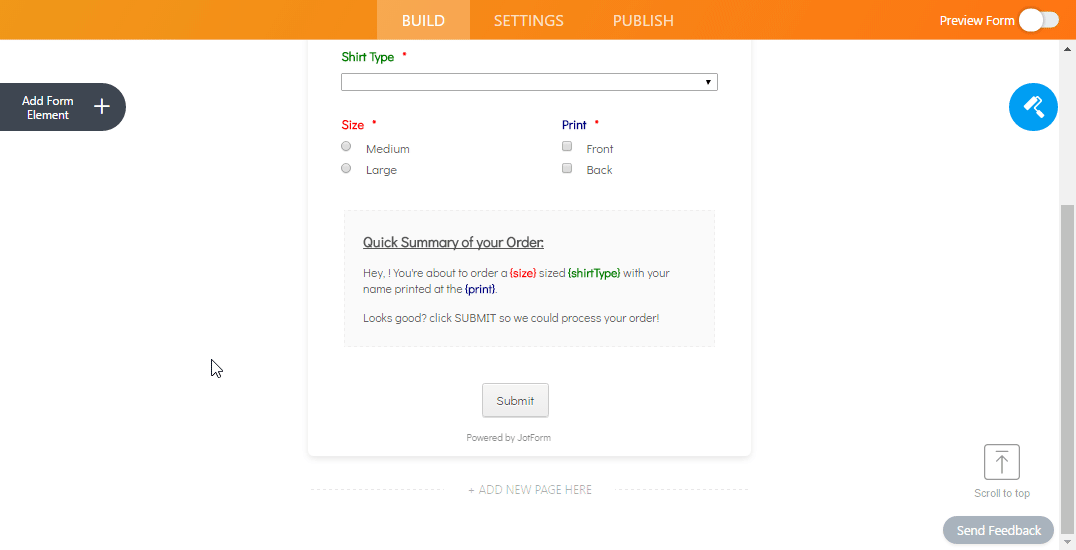Go to the PUBLISH tab

click(x=643, y=20)
